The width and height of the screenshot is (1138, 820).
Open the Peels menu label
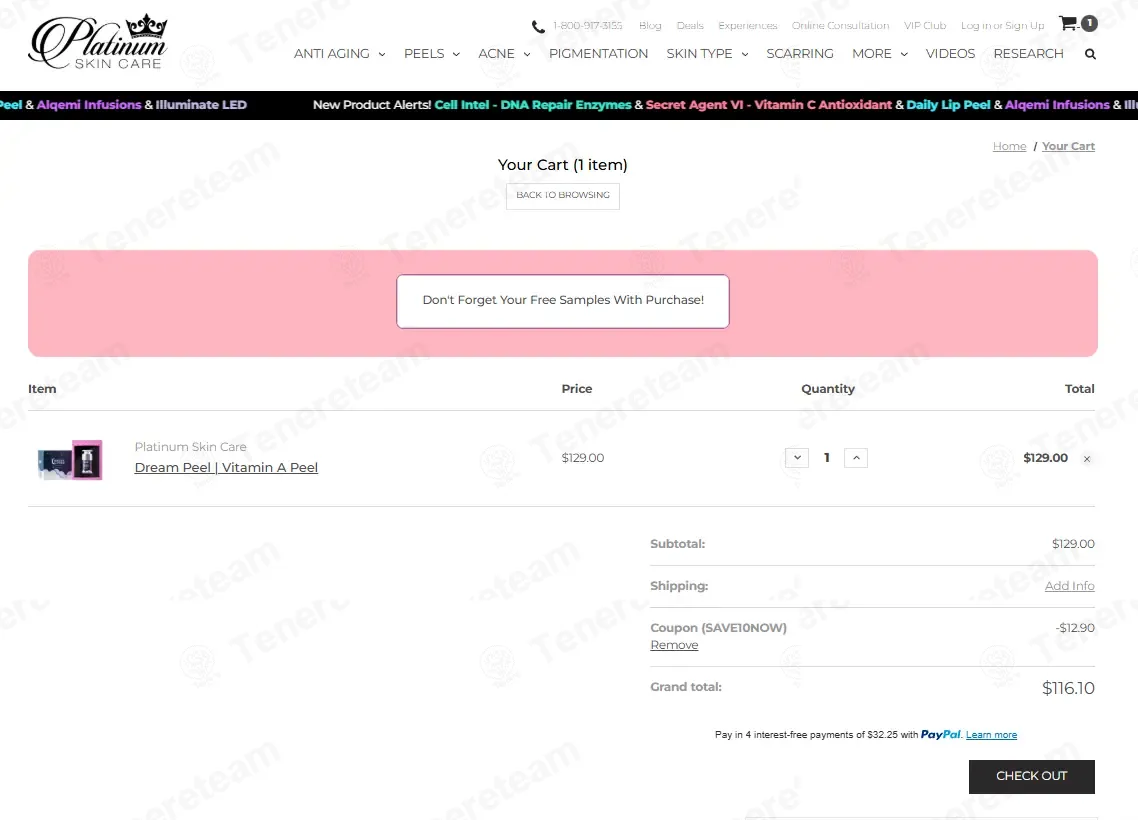tap(424, 54)
